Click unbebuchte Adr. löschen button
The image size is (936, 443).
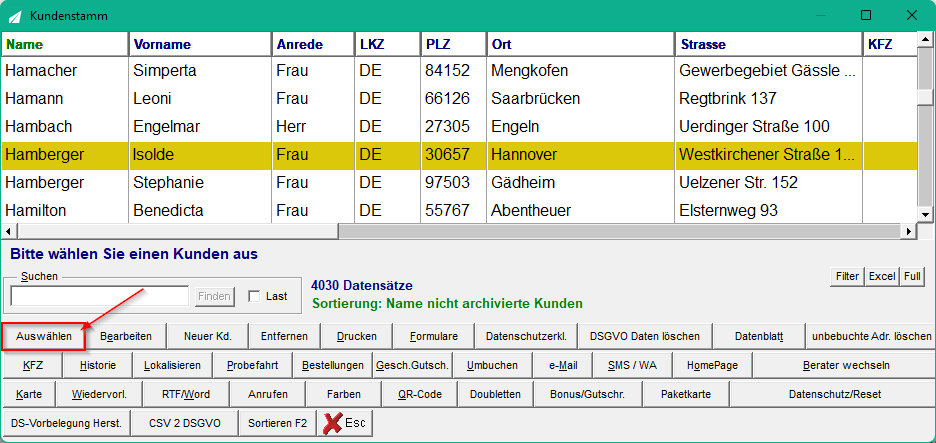tap(871, 336)
